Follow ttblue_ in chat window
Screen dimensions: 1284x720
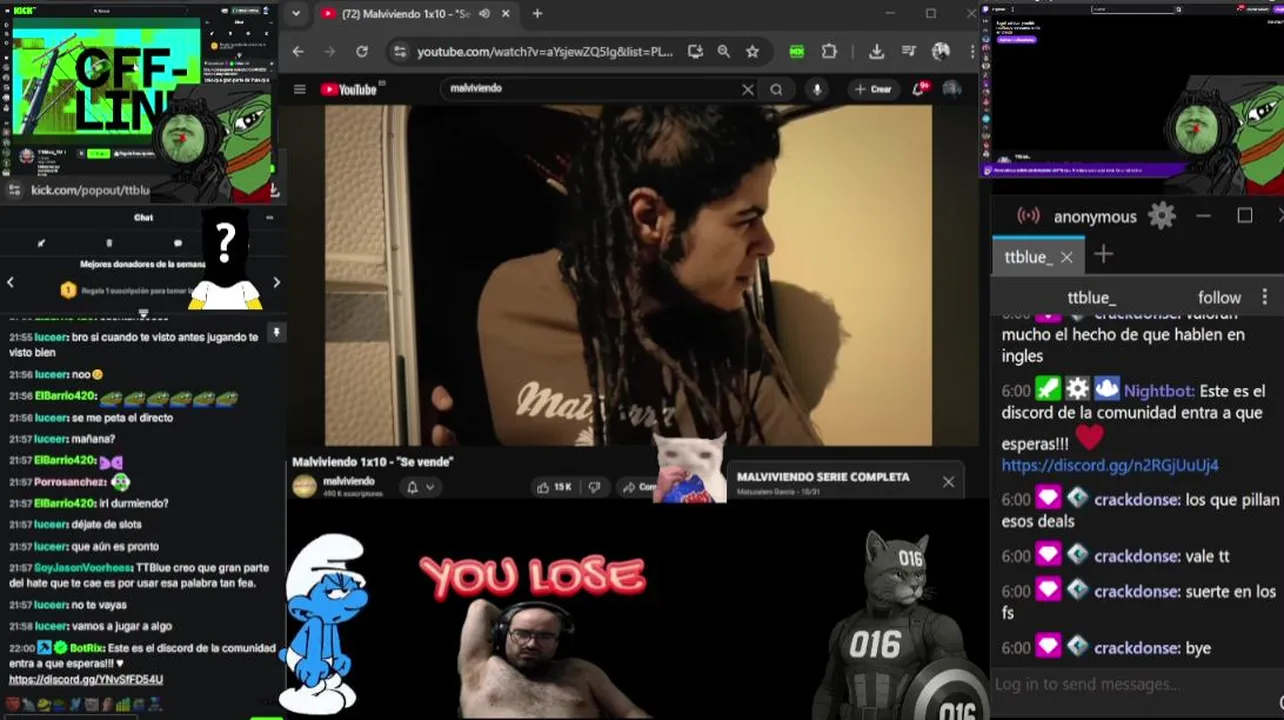[1219, 297]
